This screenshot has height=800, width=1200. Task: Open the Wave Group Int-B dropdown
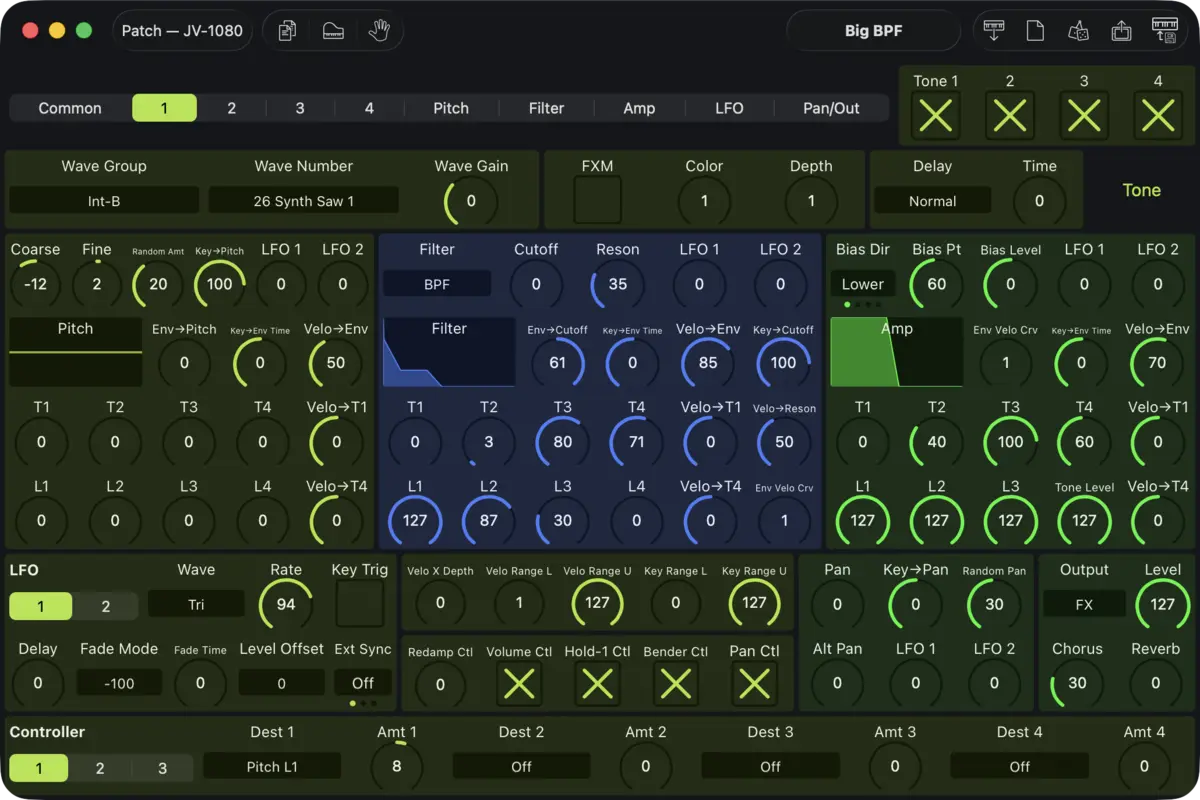(x=104, y=201)
